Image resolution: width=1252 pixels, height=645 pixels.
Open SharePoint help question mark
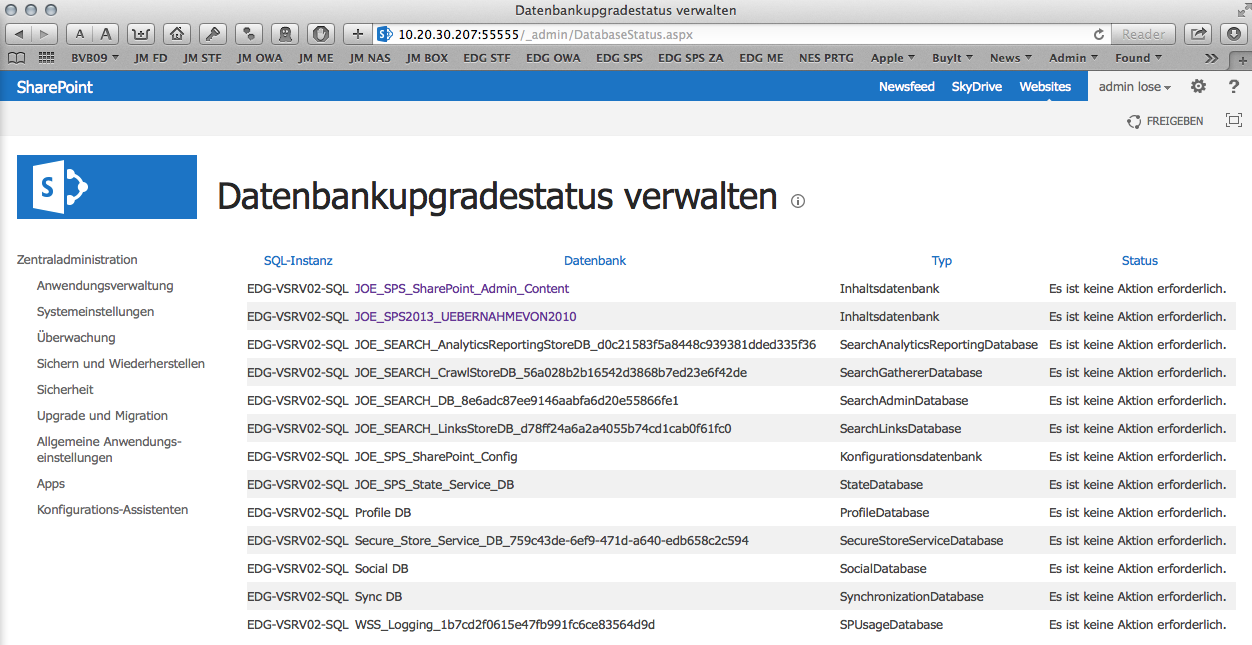click(x=1234, y=87)
